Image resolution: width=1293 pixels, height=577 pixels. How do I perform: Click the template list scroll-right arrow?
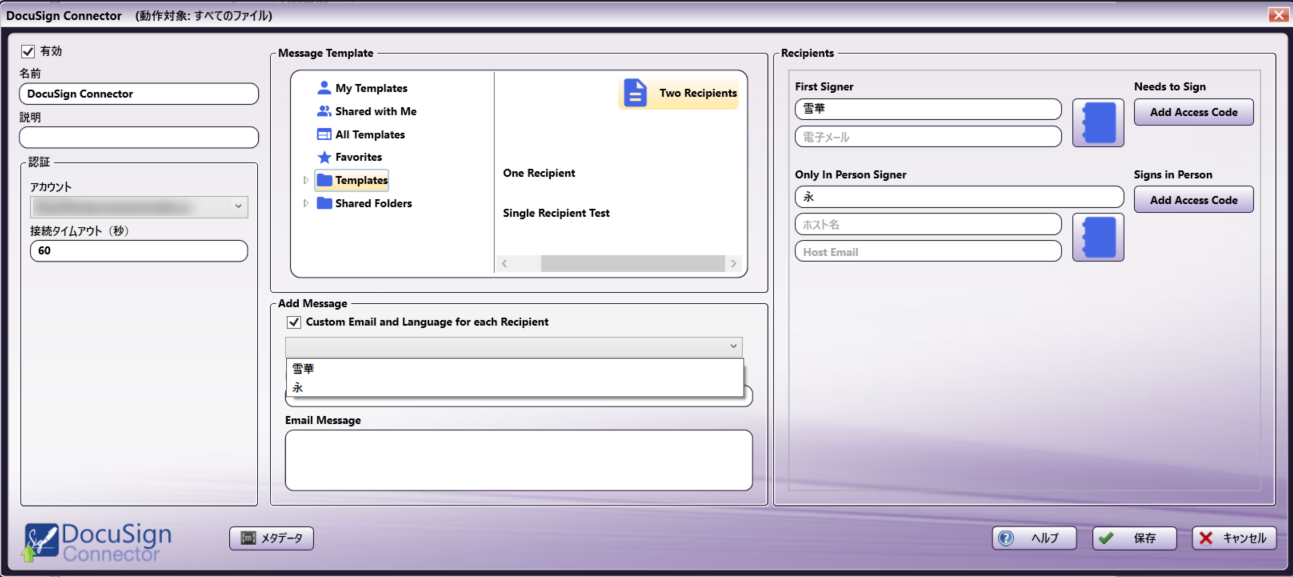tap(733, 264)
